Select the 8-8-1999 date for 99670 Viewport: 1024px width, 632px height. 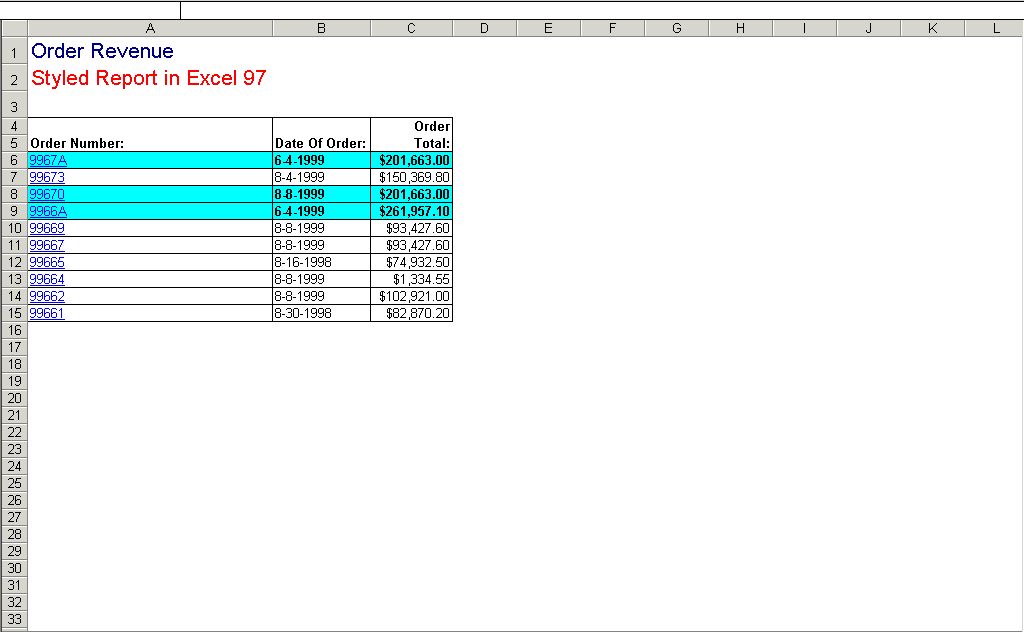pos(321,195)
